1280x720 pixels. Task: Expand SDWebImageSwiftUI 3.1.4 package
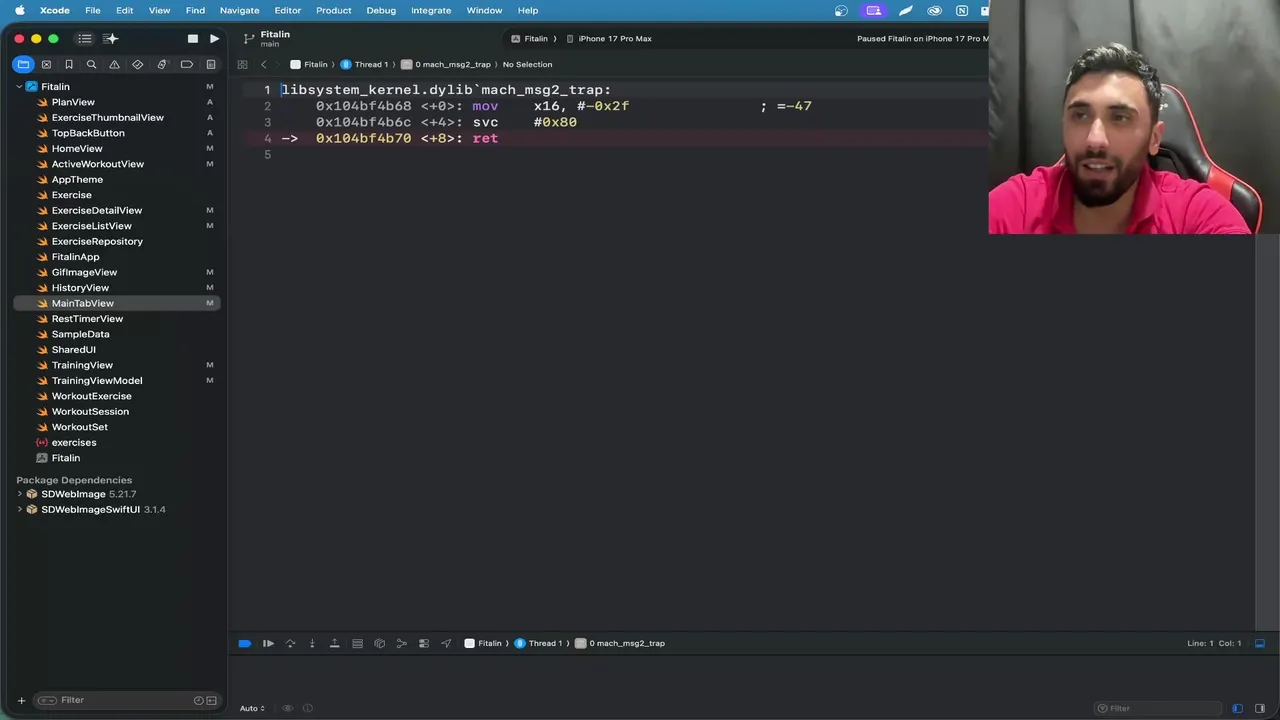[x=19, y=510]
